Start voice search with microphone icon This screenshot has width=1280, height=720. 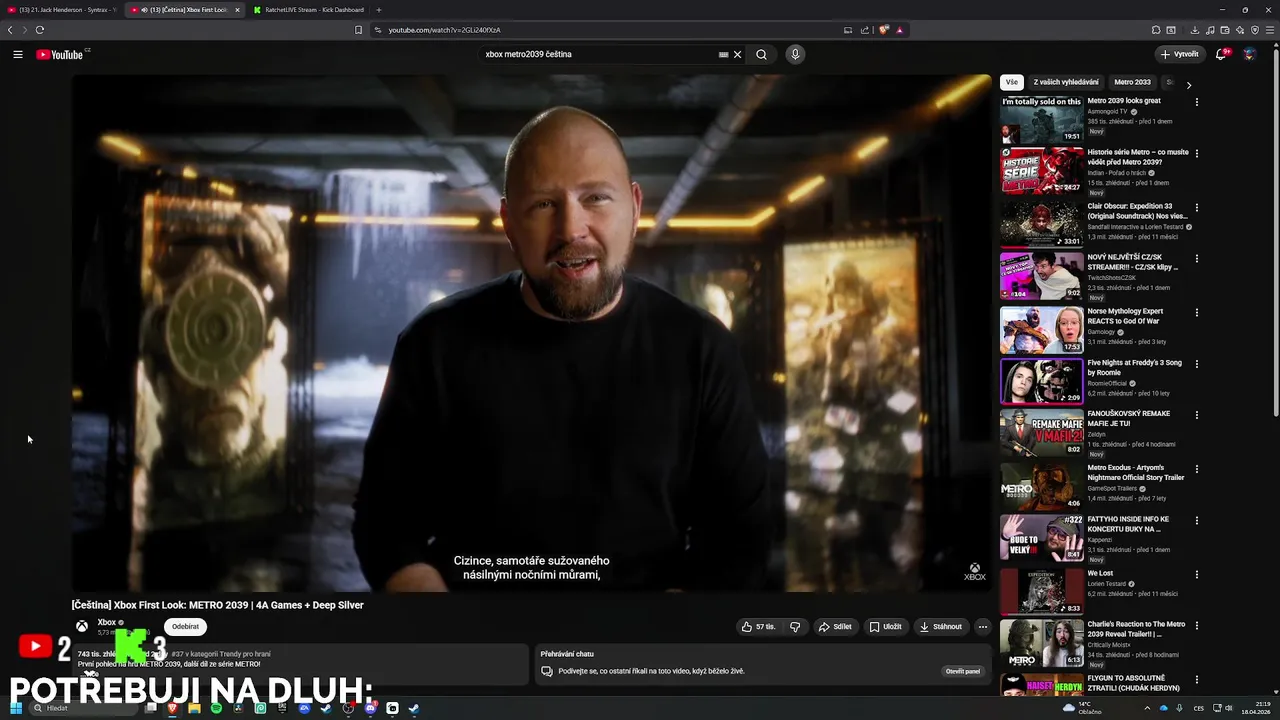point(795,54)
